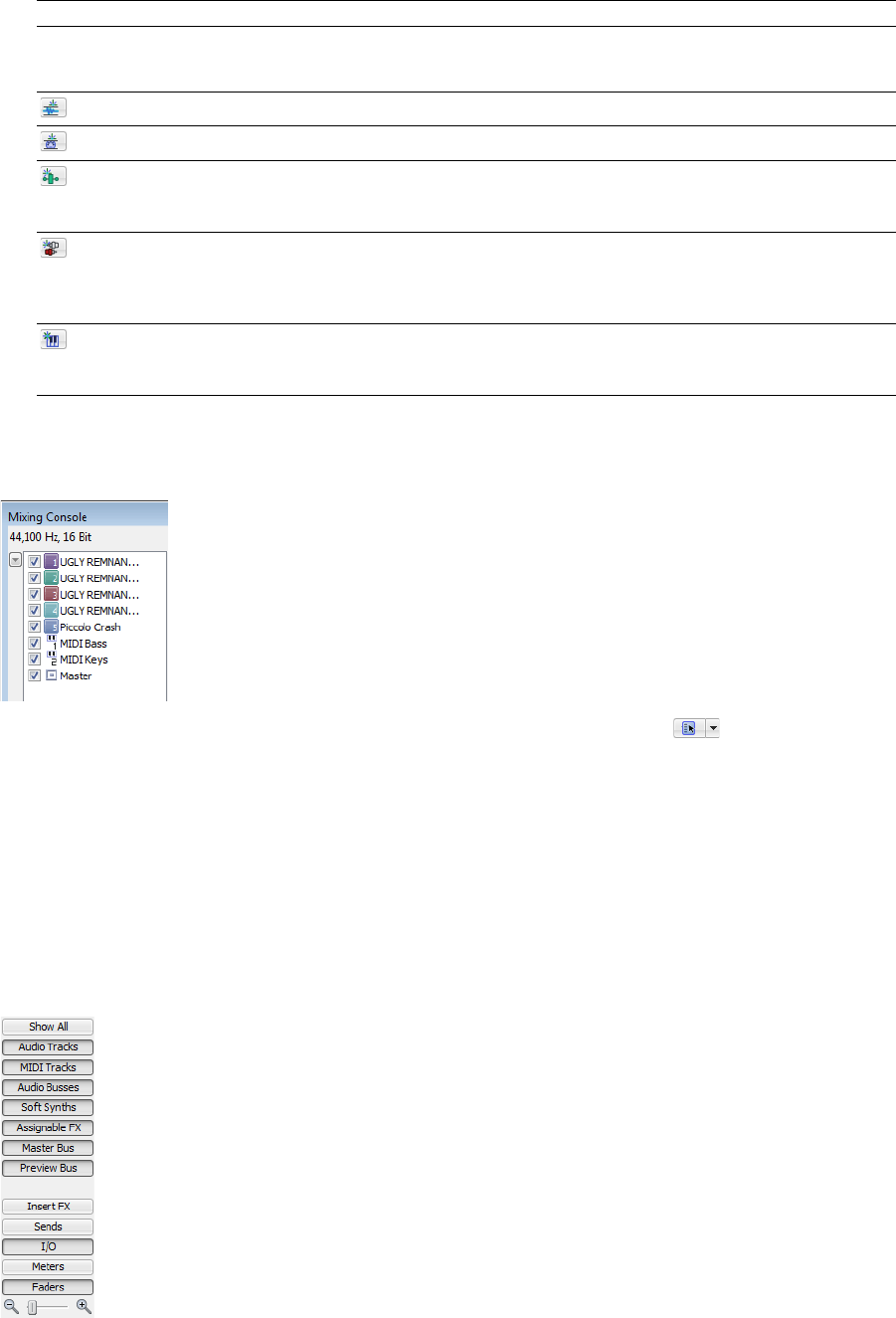Click the zoom in magnifier icon
Image resolution: width=896 pixels, height=1318 pixels.
(84, 1307)
